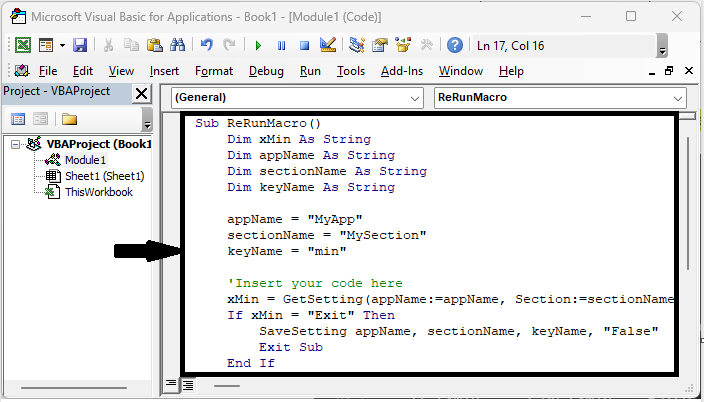Open the Edit menu

click(83, 71)
